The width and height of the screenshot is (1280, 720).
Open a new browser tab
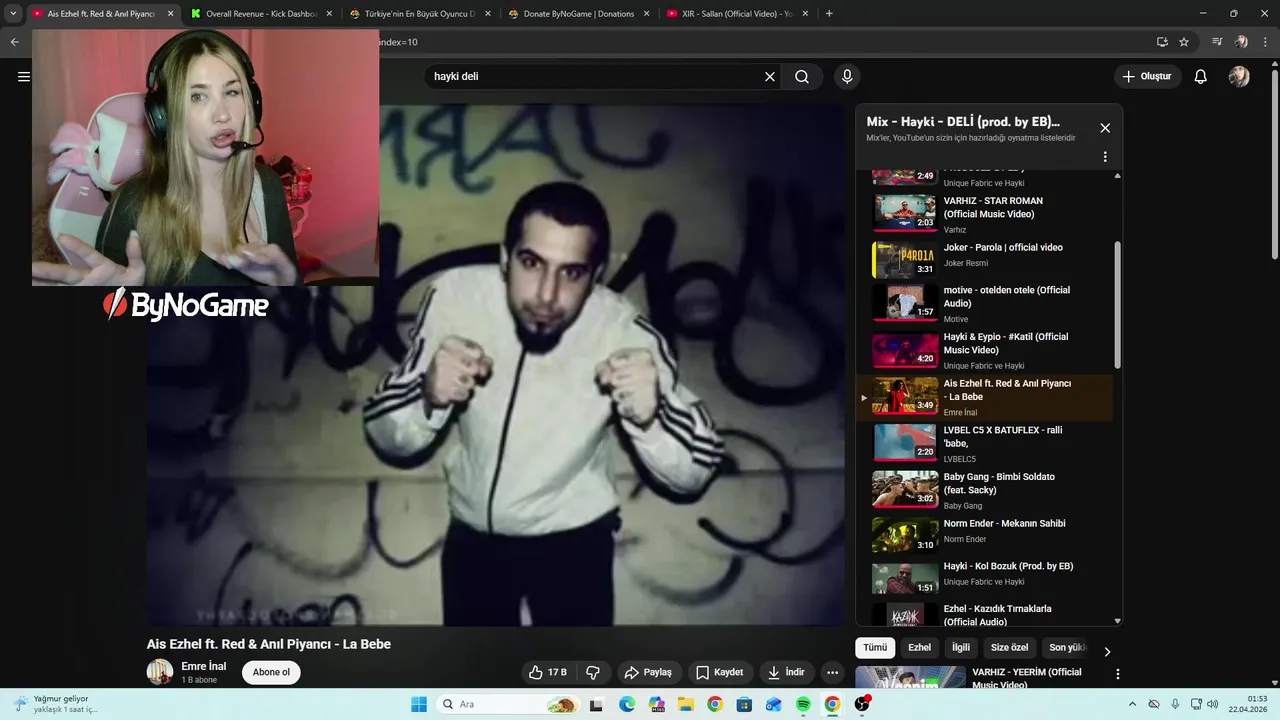829,14
